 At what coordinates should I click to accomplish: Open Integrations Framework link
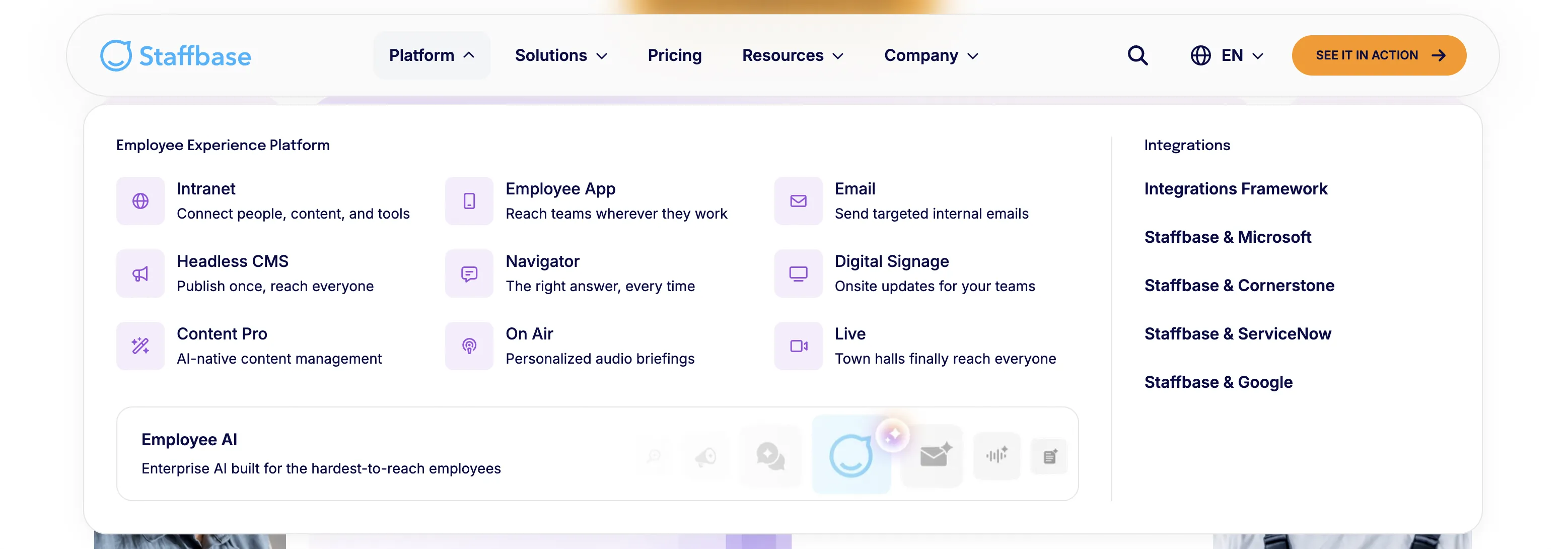[1236, 189]
